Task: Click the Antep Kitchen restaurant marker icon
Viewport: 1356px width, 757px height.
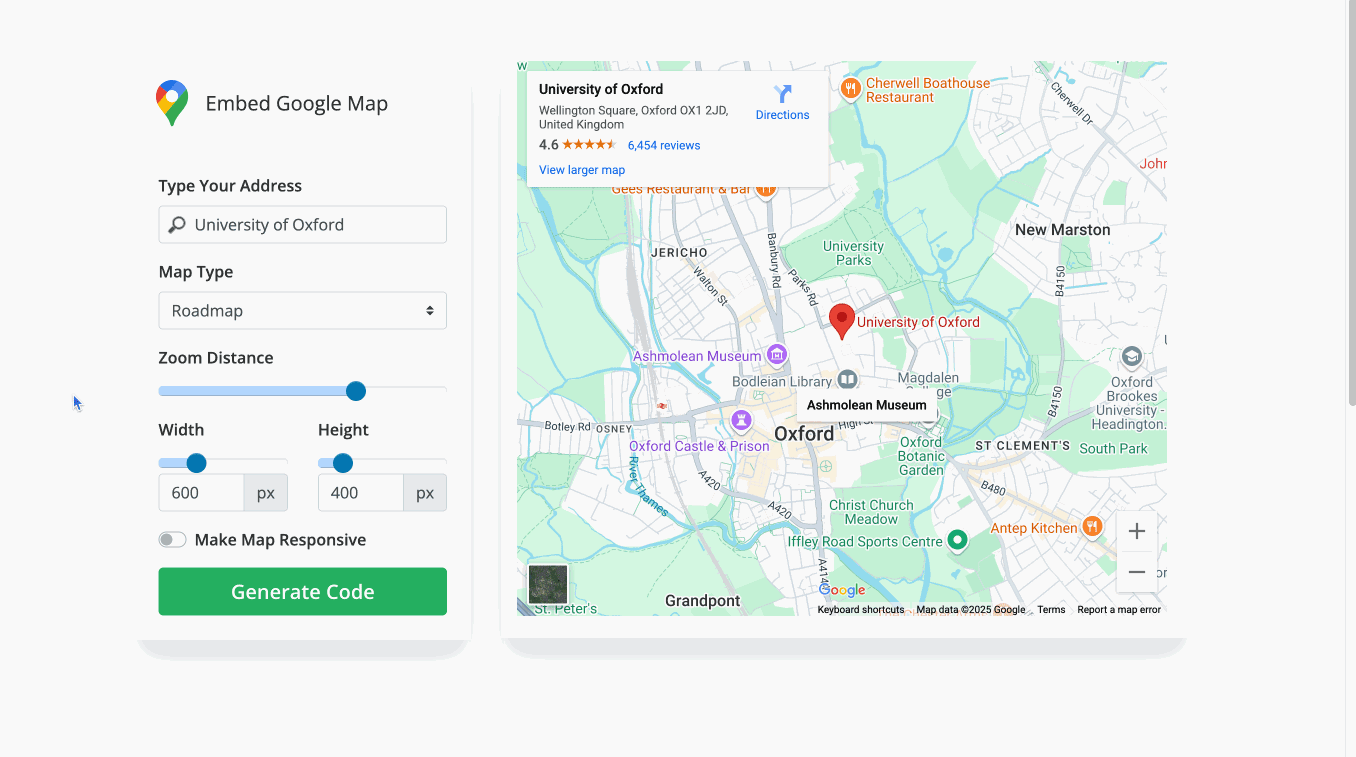Action: tap(1092, 526)
